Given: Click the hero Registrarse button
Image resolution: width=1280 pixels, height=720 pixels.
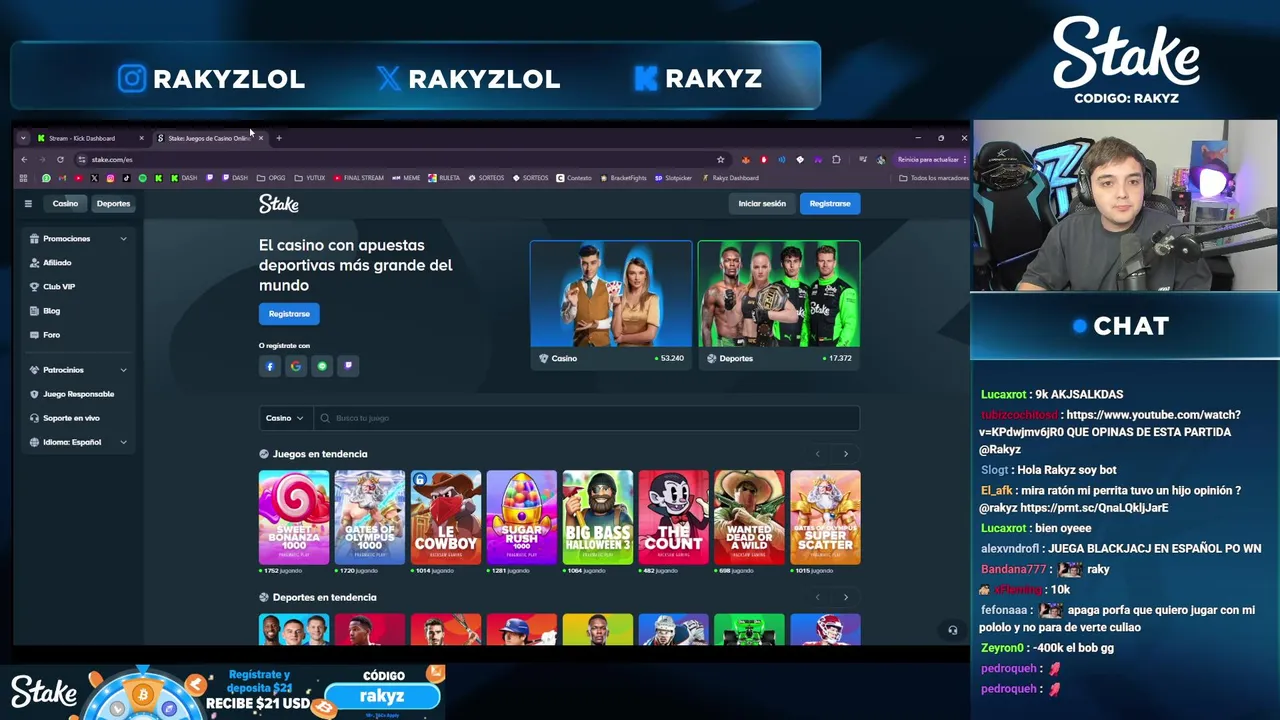Looking at the screenshot, I should click(289, 314).
